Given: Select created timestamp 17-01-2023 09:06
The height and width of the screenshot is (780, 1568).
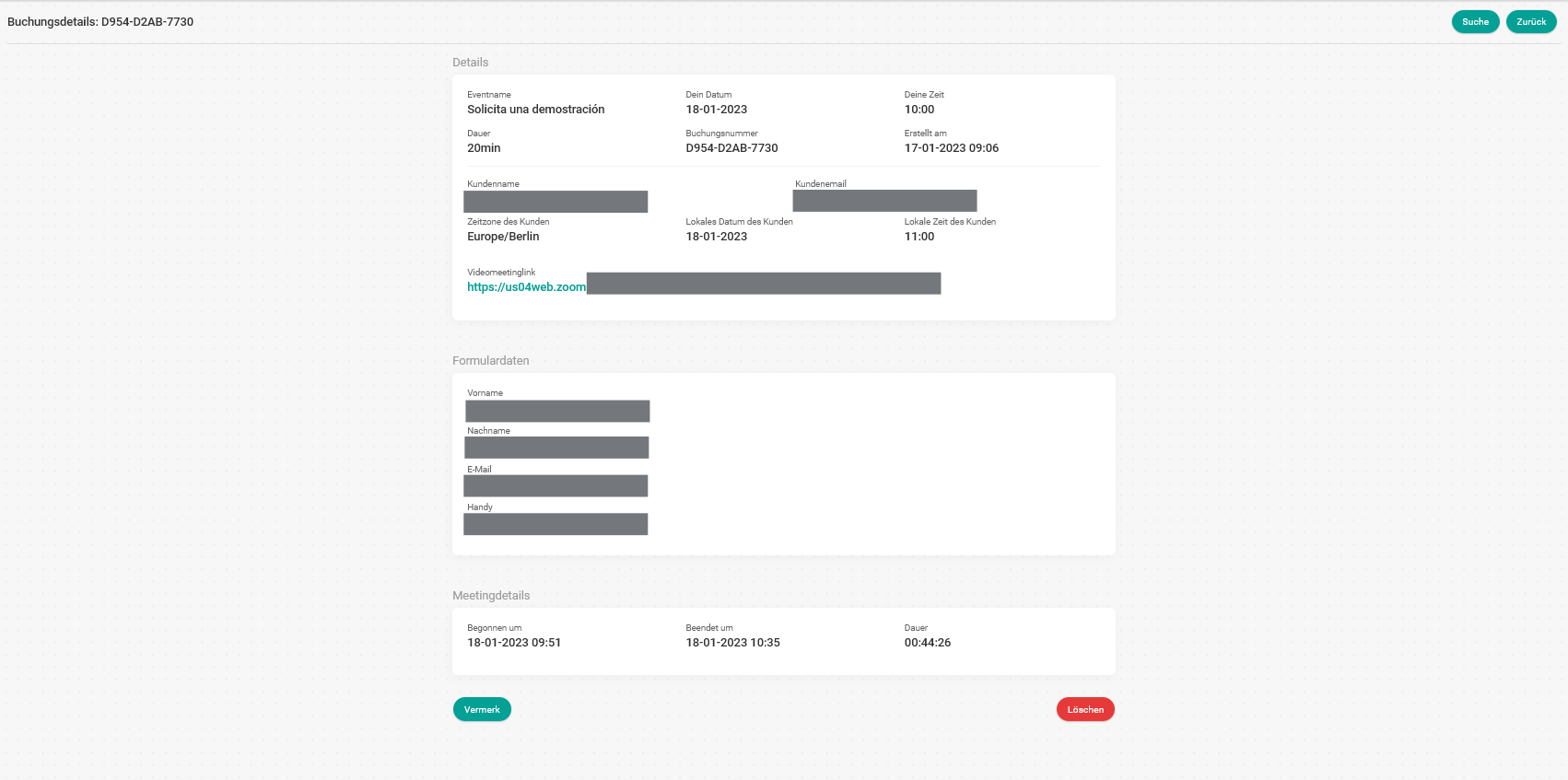Looking at the screenshot, I should 952,148.
